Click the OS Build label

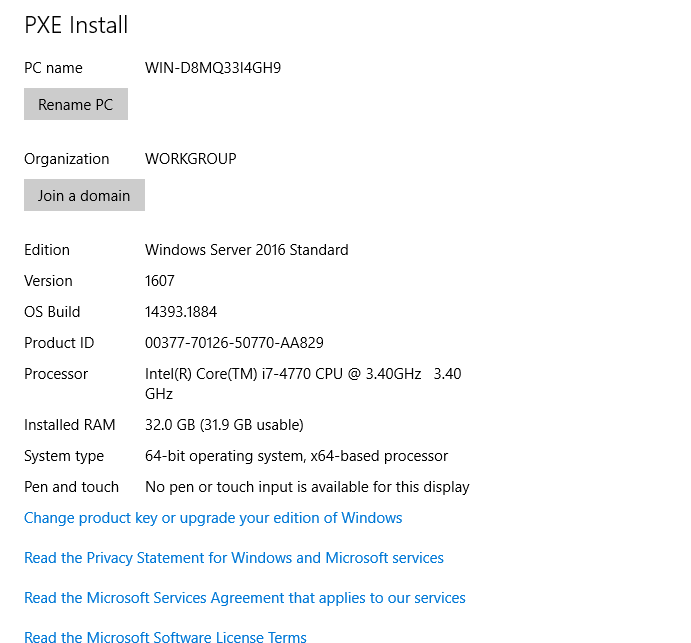click(52, 312)
